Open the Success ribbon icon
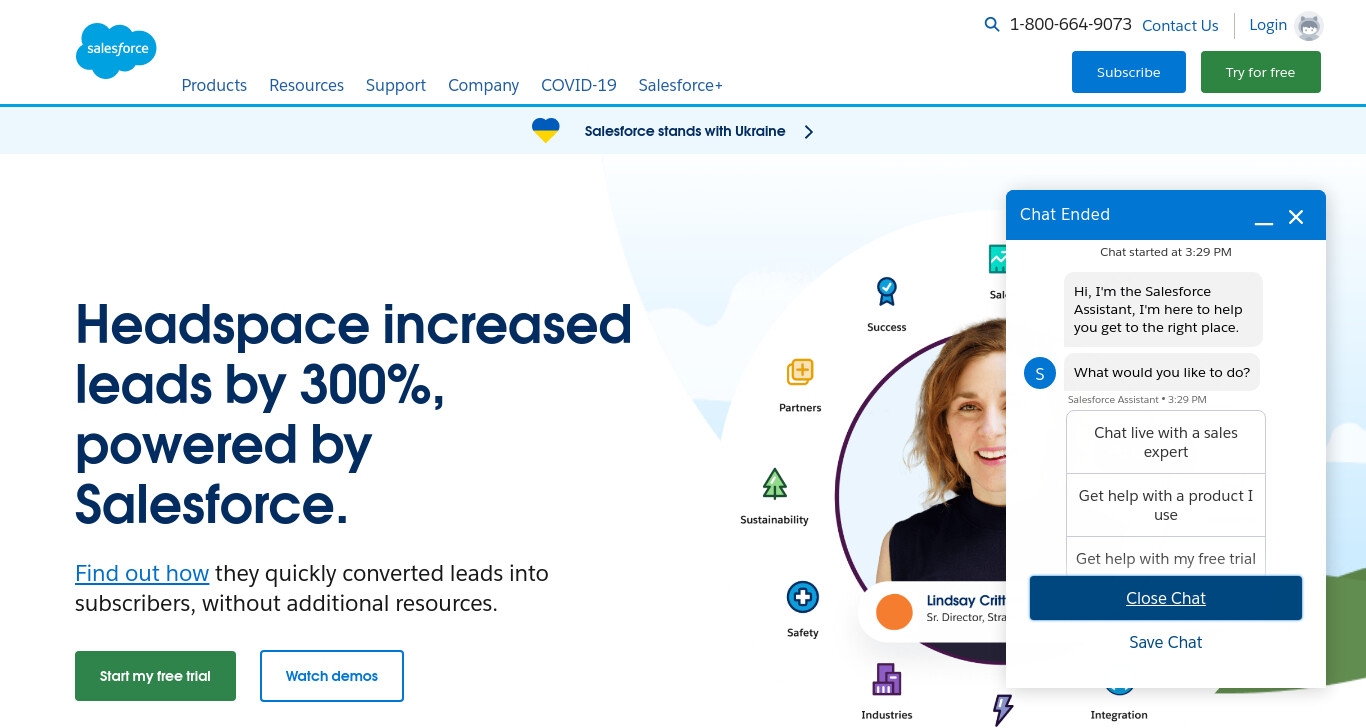Viewport: 1366px width, 728px height. pyautogui.click(x=887, y=291)
